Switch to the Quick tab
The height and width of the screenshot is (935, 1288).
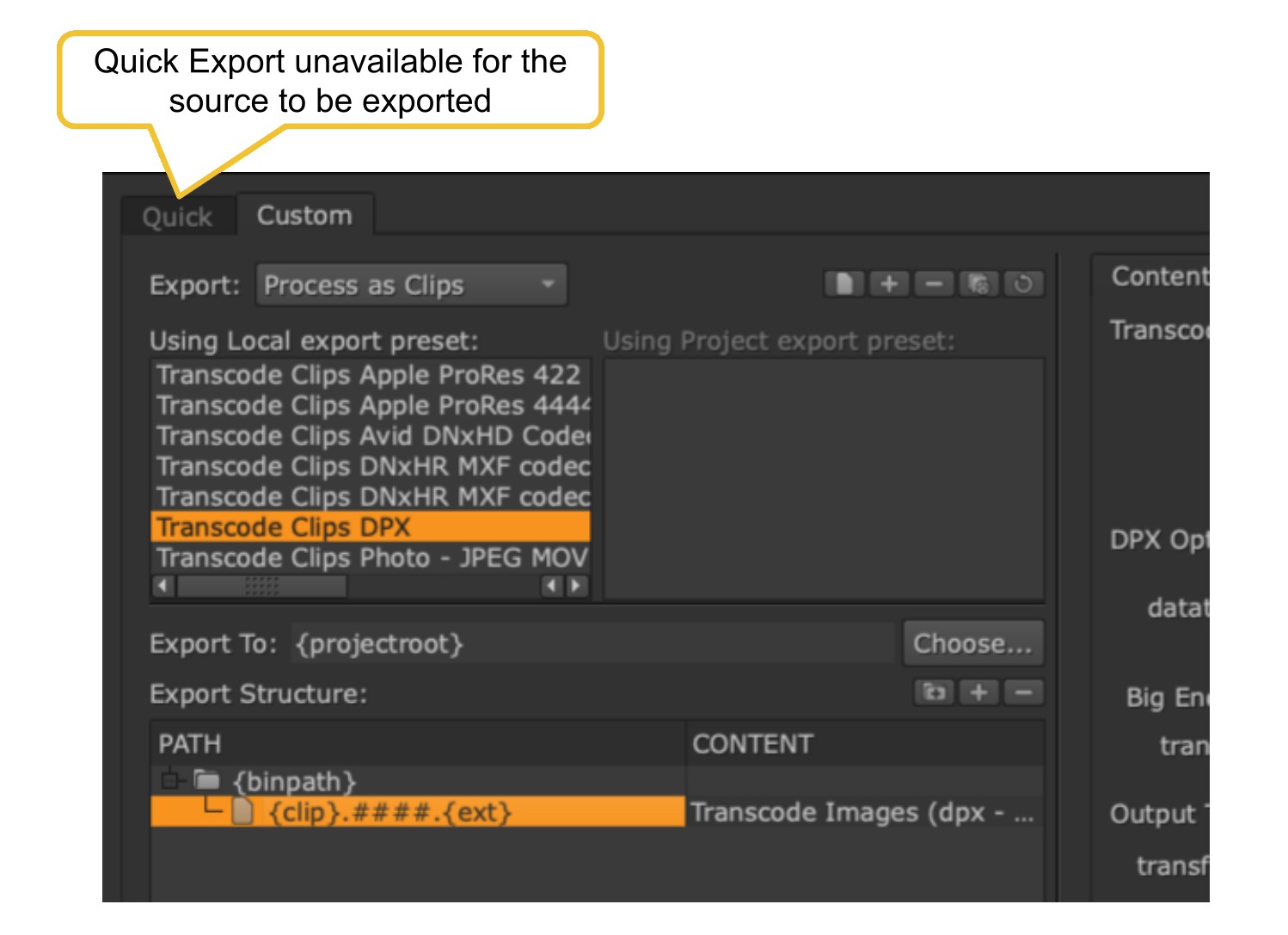click(x=177, y=217)
